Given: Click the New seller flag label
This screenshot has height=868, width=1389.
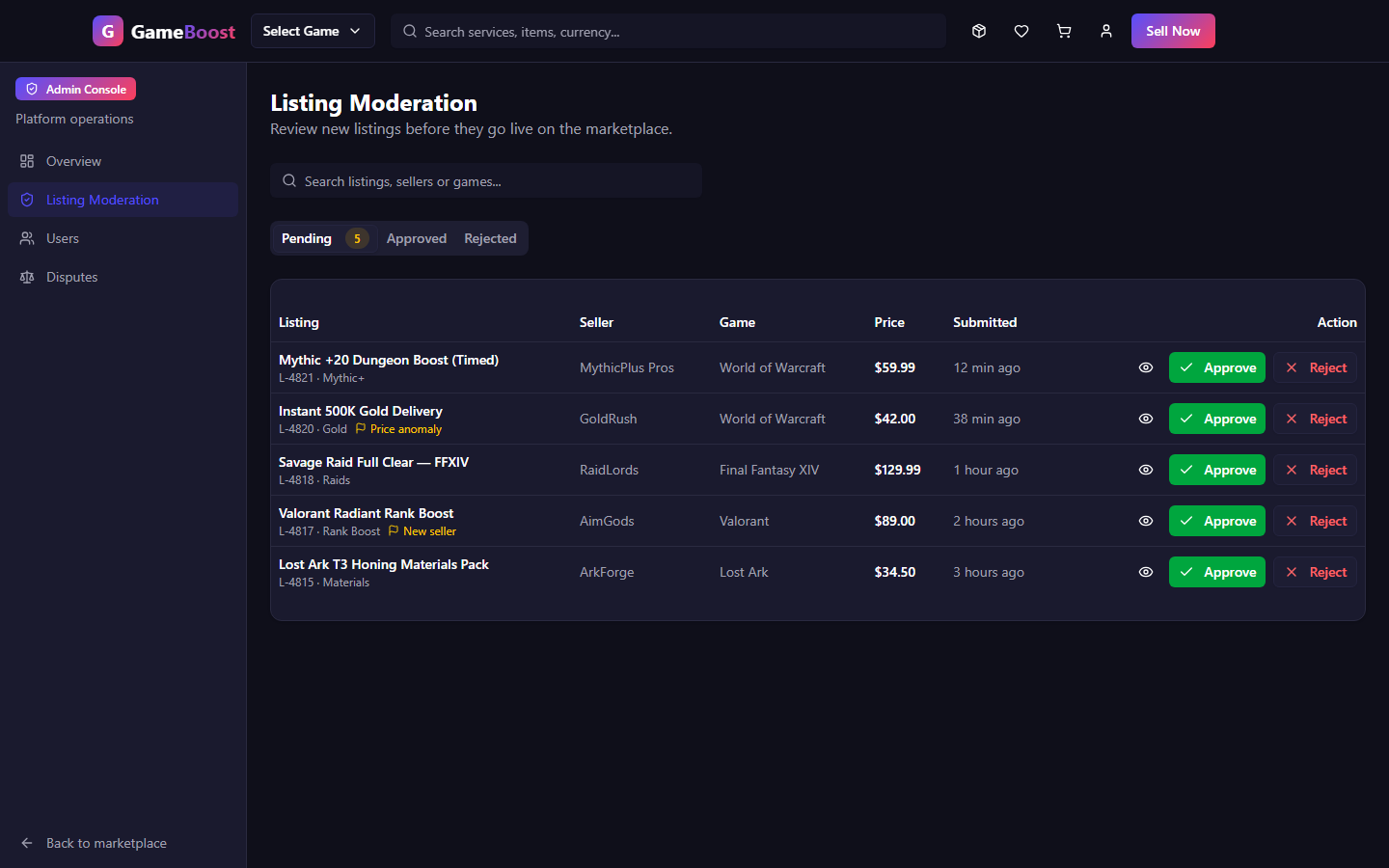Looking at the screenshot, I should (422, 531).
